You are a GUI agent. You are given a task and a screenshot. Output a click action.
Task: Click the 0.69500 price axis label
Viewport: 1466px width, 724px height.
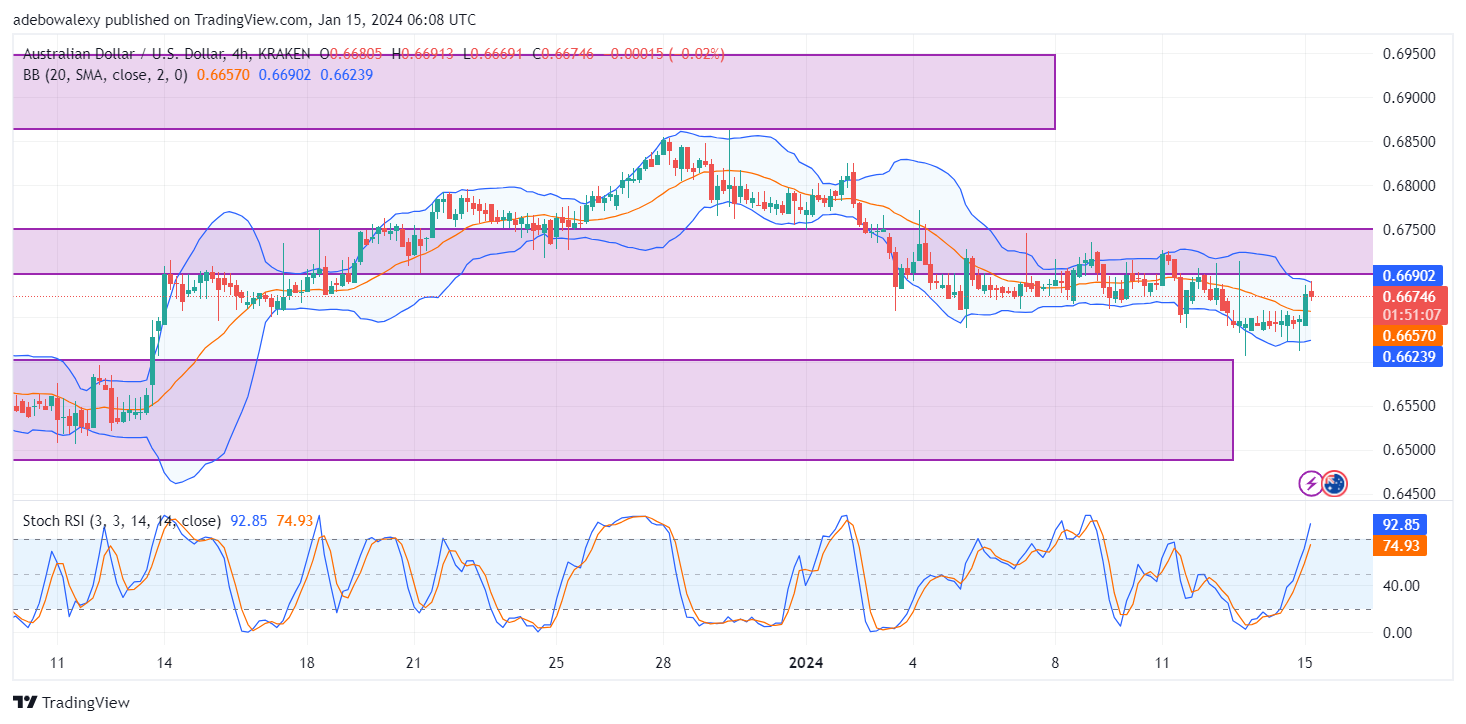click(x=1408, y=54)
